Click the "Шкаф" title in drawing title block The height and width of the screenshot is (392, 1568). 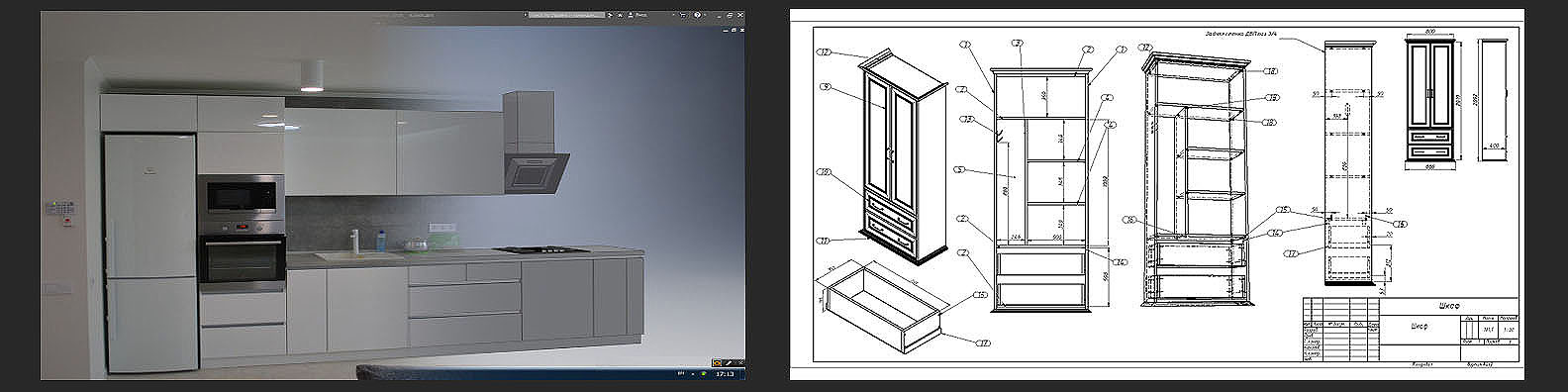(1449, 306)
